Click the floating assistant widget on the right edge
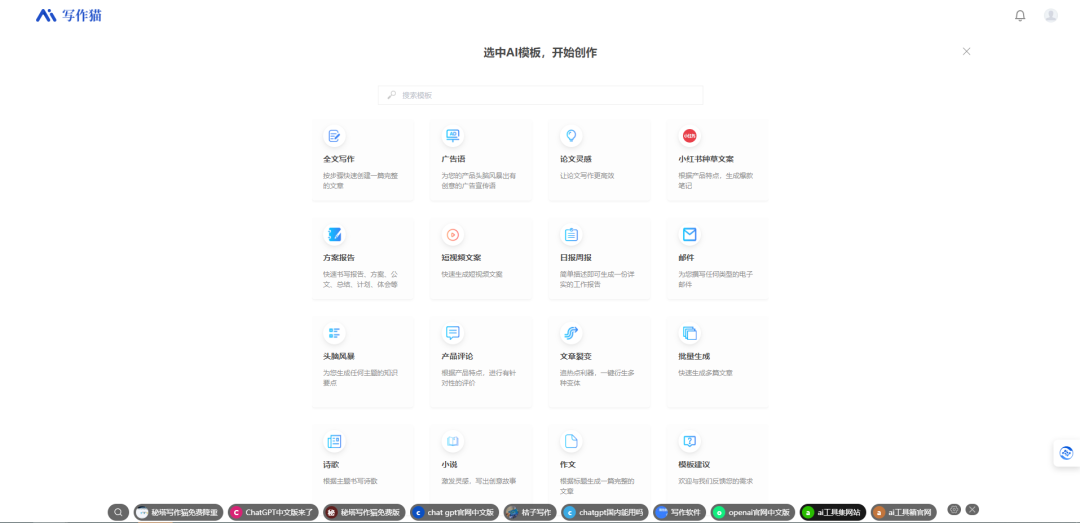Viewport: 1080px width, 523px height. pyautogui.click(x=1067, y=453)
